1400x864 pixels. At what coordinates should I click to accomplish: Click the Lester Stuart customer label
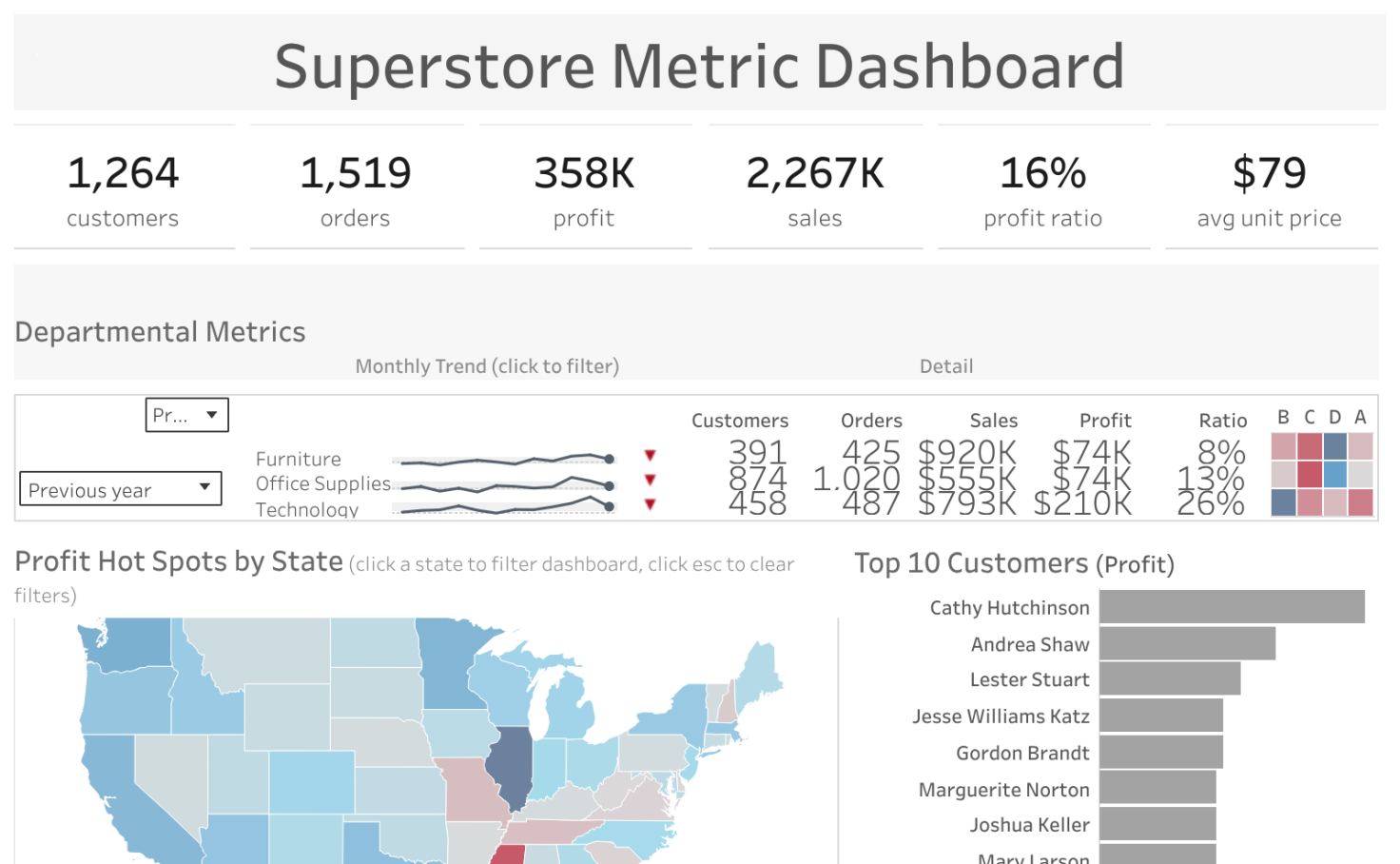[1029, 679]
